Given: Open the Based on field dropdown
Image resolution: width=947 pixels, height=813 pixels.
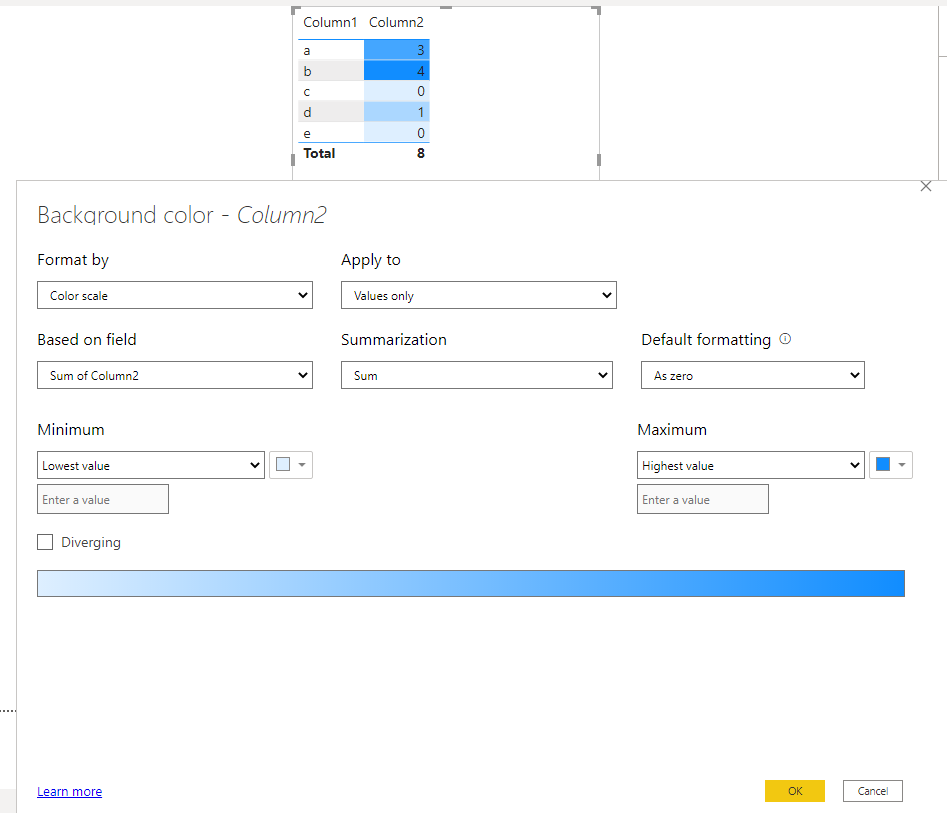Looking at the screenshot, I should (x=175, y=375).
